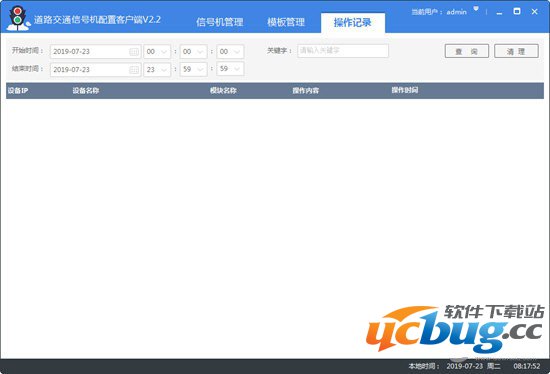Click the start date field 2019-07-23
Image resolution: width=550 pixels, height=374 pixels.
[x=95, y=52]
